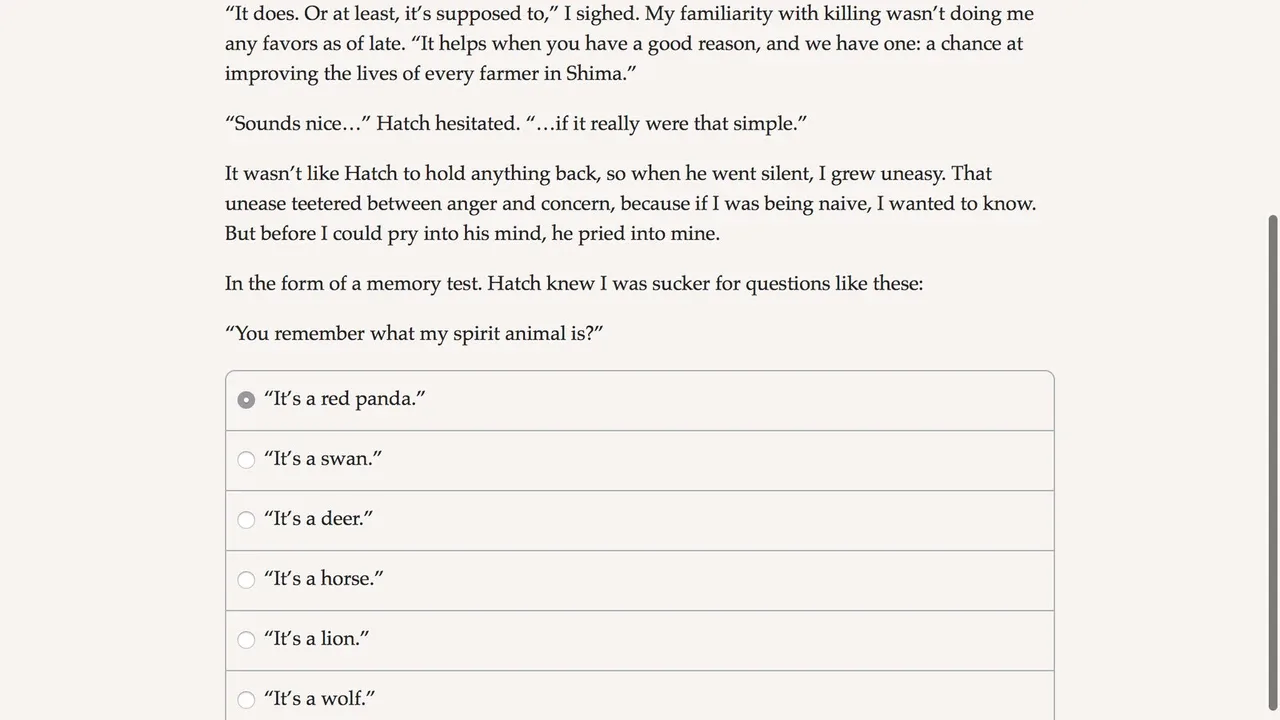Click the "In the form of a memory test" line
This screenshot has height=720, width=1280.
[x=574, y=283]
